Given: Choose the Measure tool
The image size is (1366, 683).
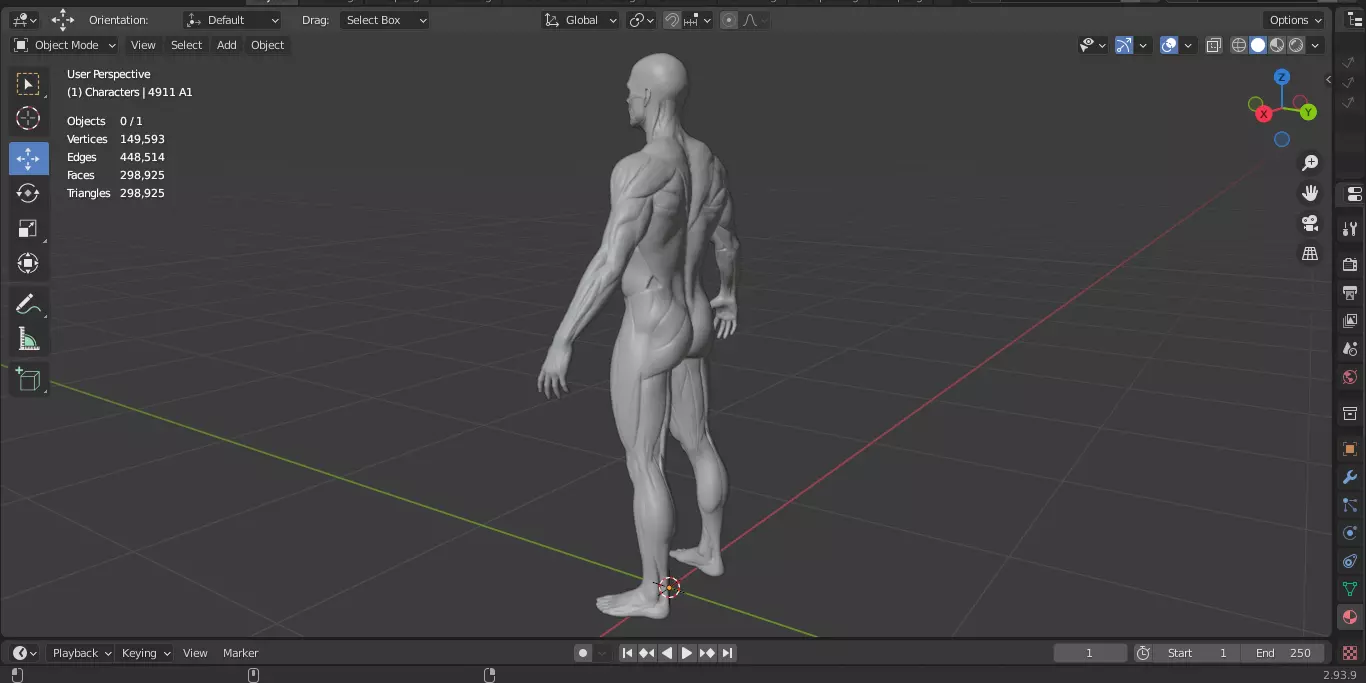Looking at the screenshot, I should point(28,340).
